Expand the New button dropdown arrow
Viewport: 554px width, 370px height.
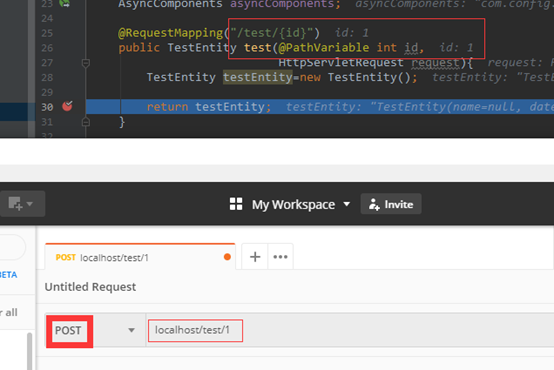[x=30, y=204]
